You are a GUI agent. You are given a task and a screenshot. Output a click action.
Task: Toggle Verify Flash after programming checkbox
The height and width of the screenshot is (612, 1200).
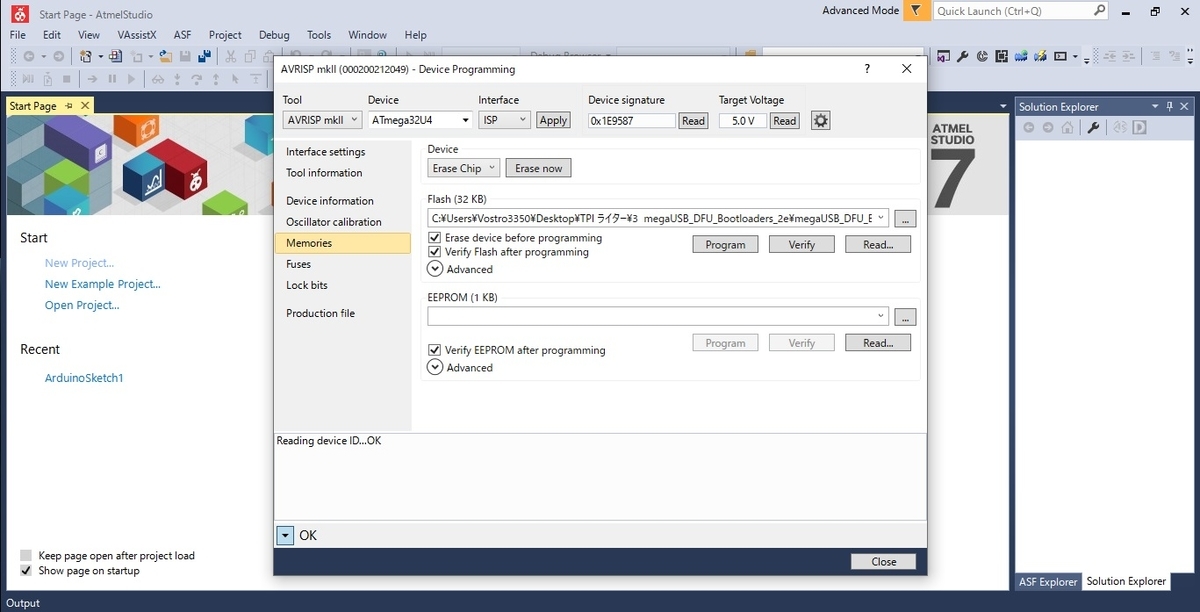click(x=435, y=252)
